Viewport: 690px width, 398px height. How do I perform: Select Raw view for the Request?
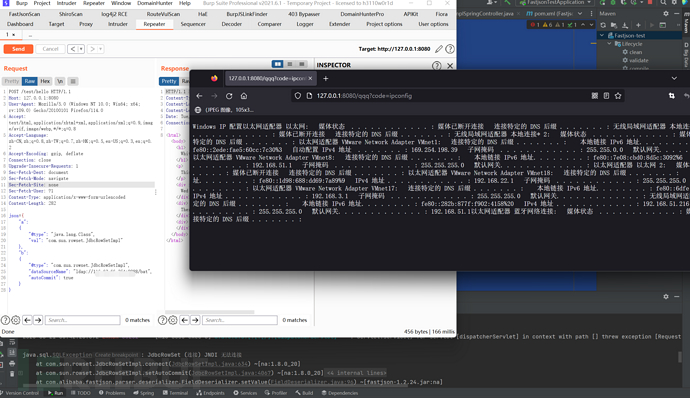point(29,81)
